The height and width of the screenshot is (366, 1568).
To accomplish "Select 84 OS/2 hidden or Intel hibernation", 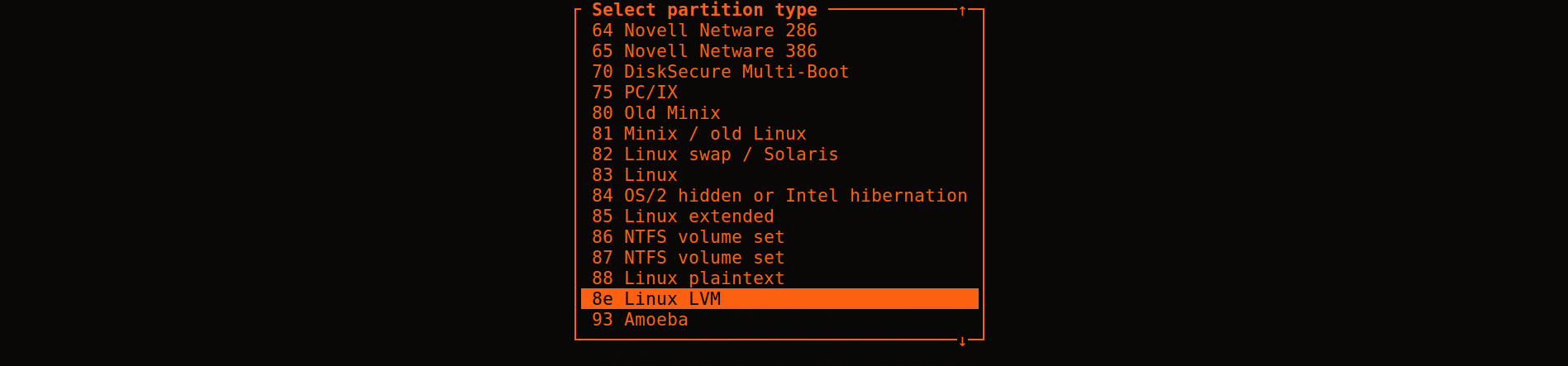I will (x=779, y=196).
